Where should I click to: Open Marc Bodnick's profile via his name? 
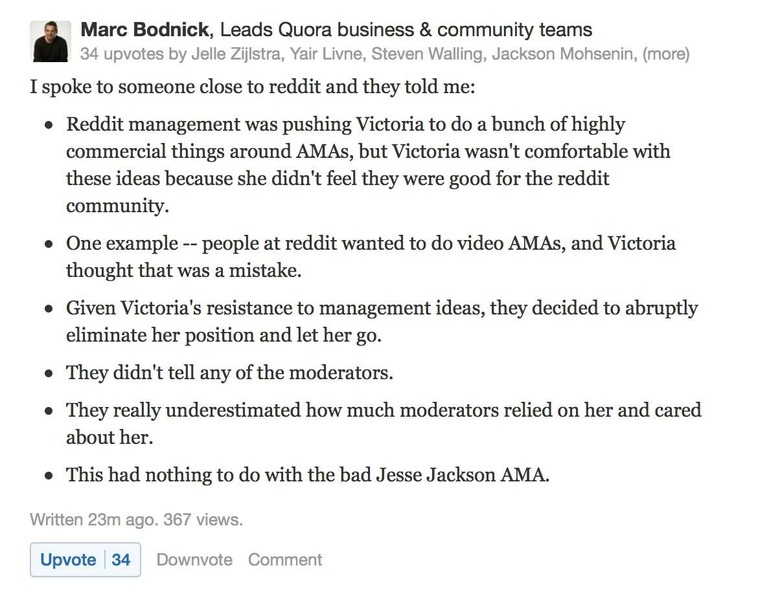pos(144,30)
